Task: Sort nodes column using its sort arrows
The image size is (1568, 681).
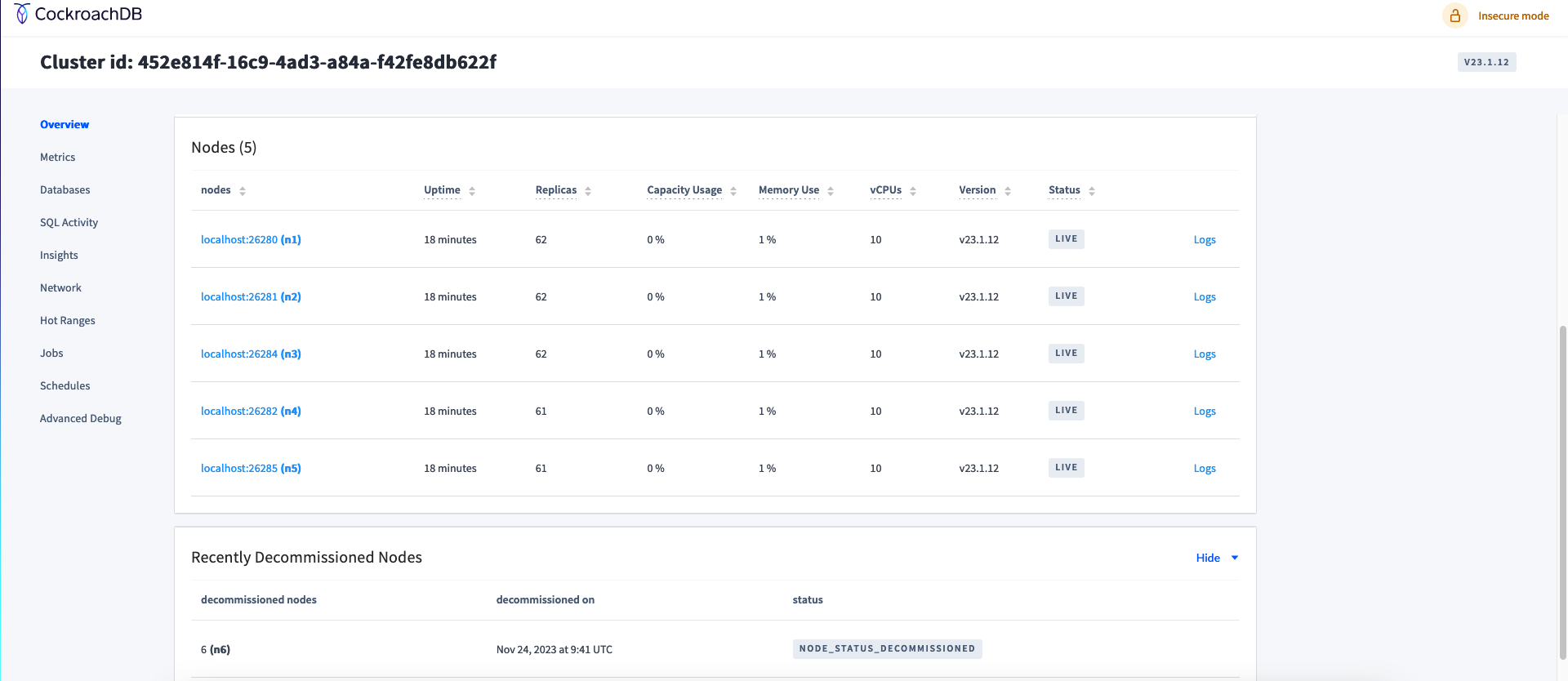Action: pyautogui.click(x=243, y=191)
